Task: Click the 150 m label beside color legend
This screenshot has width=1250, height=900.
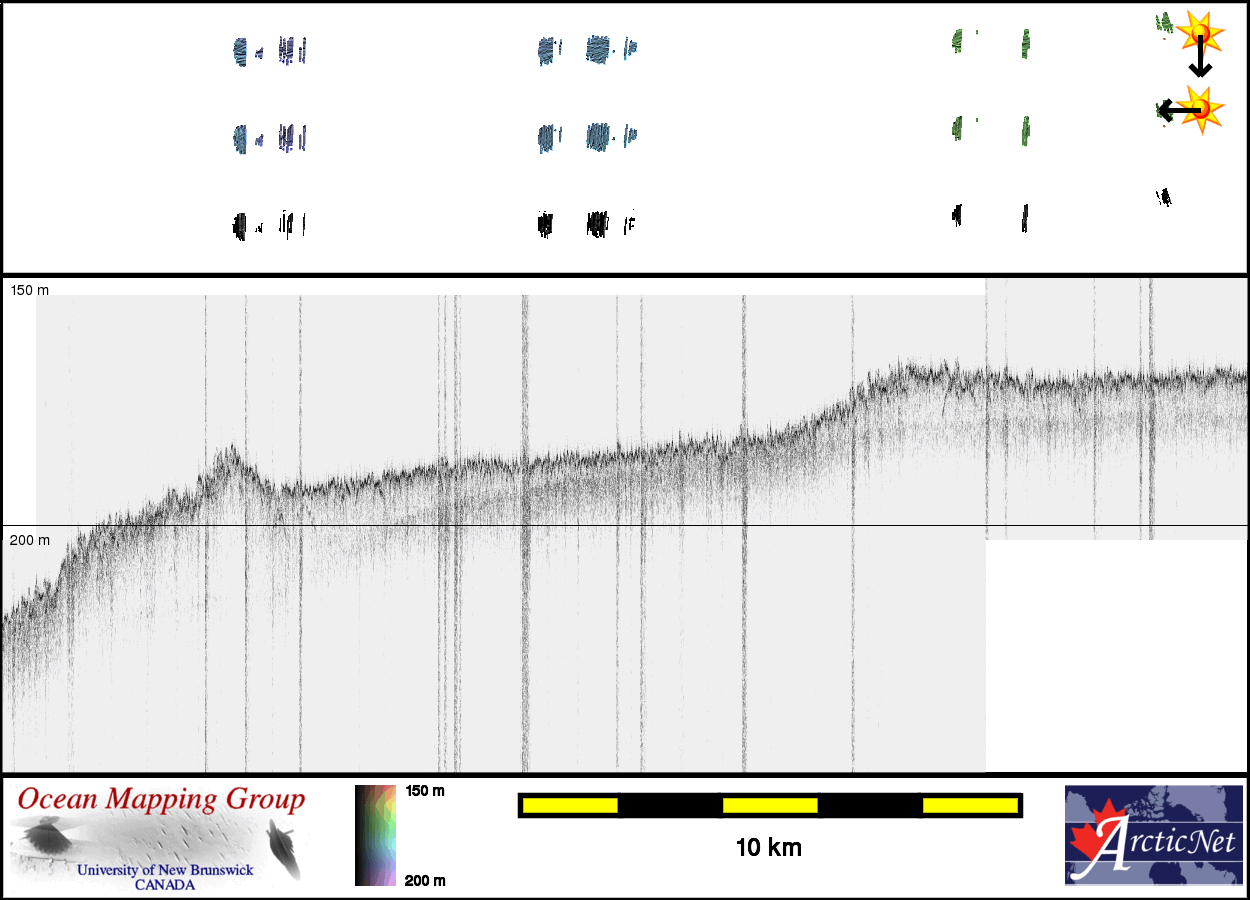Action: (x=425, y=791)
